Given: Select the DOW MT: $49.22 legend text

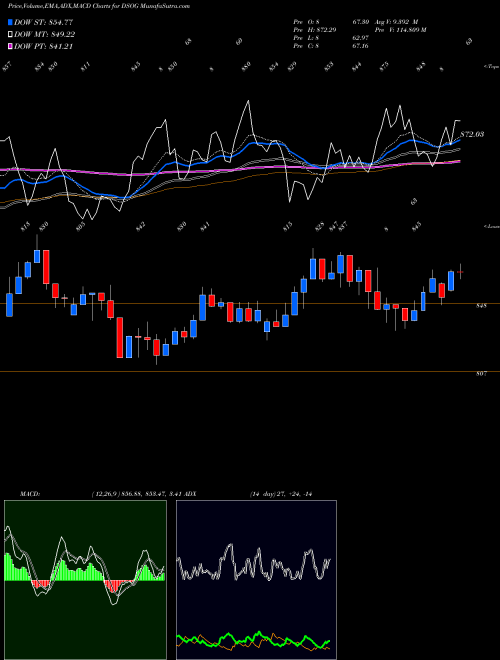Looking at the screenshot, I should [x=45, y=35].
